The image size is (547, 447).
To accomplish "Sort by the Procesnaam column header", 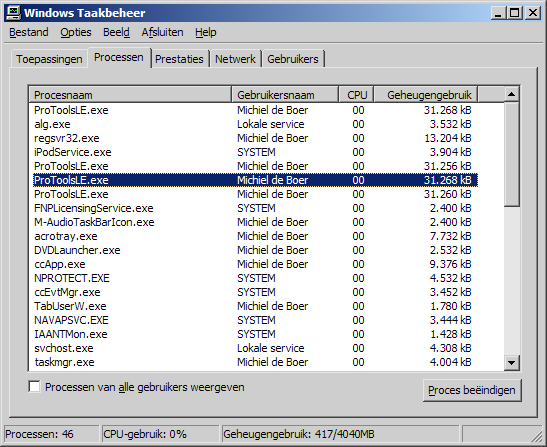I will (130, 95).
